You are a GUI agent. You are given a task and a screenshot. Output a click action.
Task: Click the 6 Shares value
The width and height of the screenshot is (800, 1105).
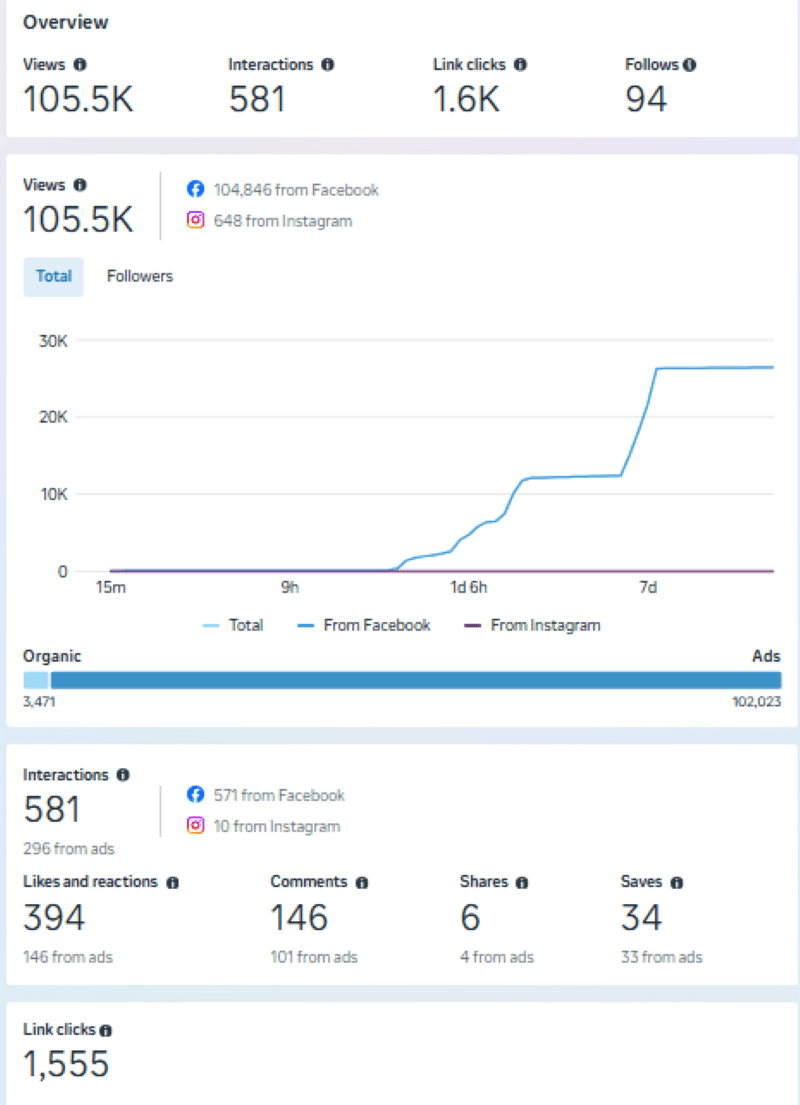(470, 917)
